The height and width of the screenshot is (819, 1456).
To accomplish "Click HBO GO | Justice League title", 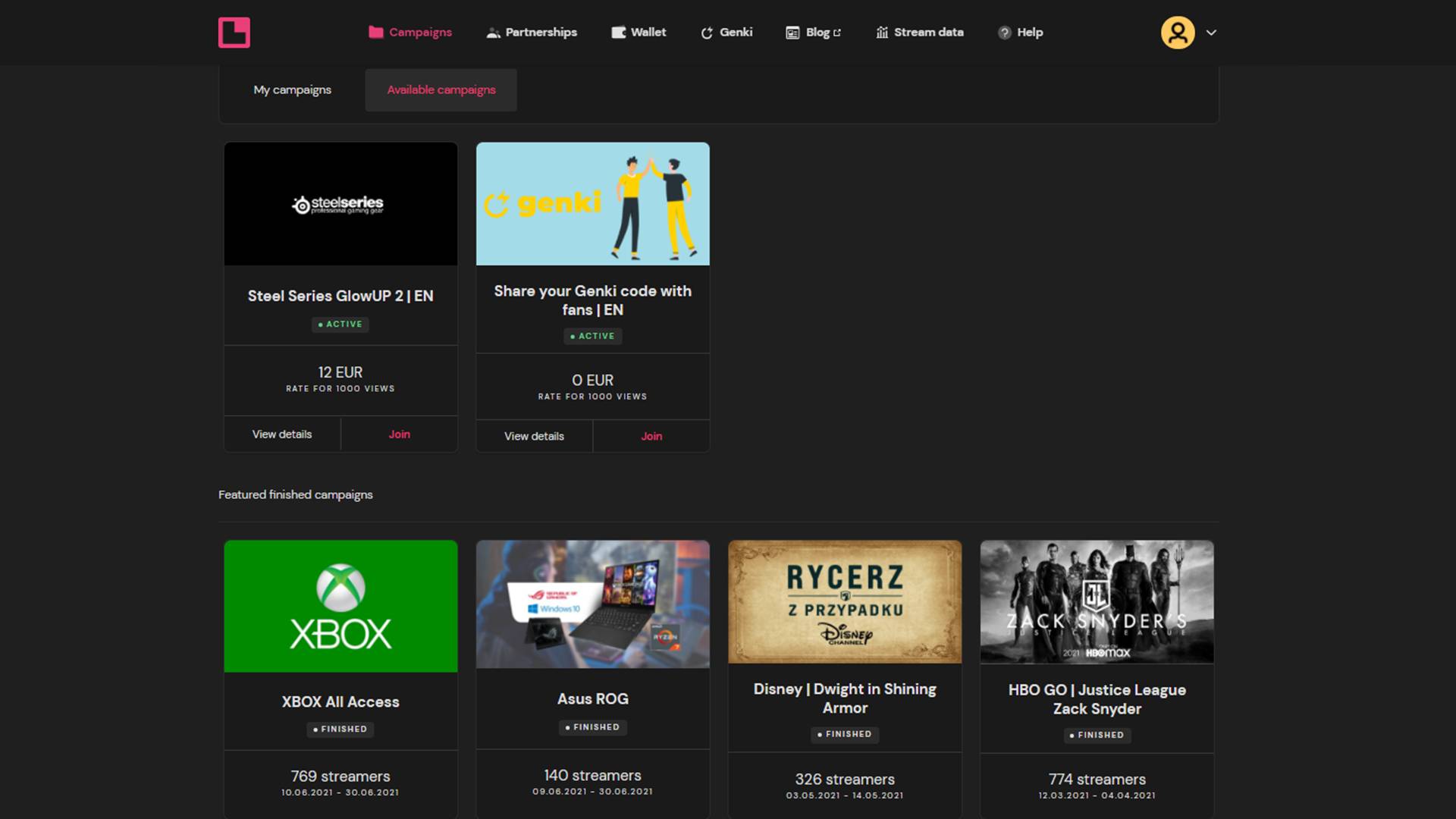I will coord(1097,699).
